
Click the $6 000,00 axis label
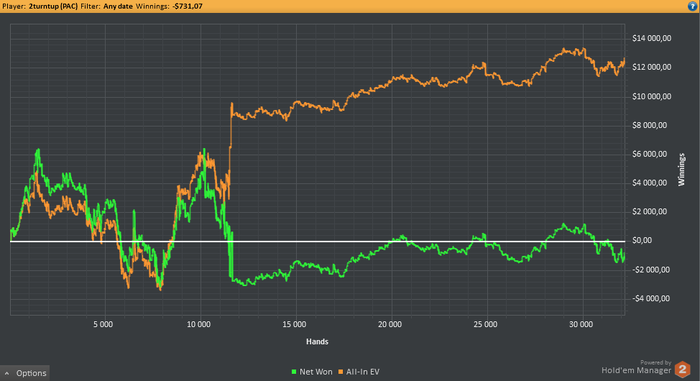650,154
